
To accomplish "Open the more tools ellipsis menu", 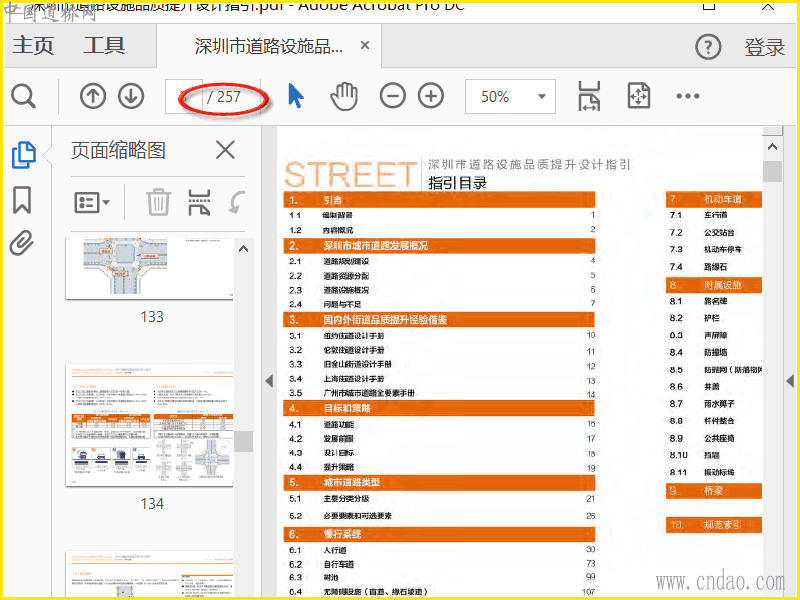I will pos(688,96).
